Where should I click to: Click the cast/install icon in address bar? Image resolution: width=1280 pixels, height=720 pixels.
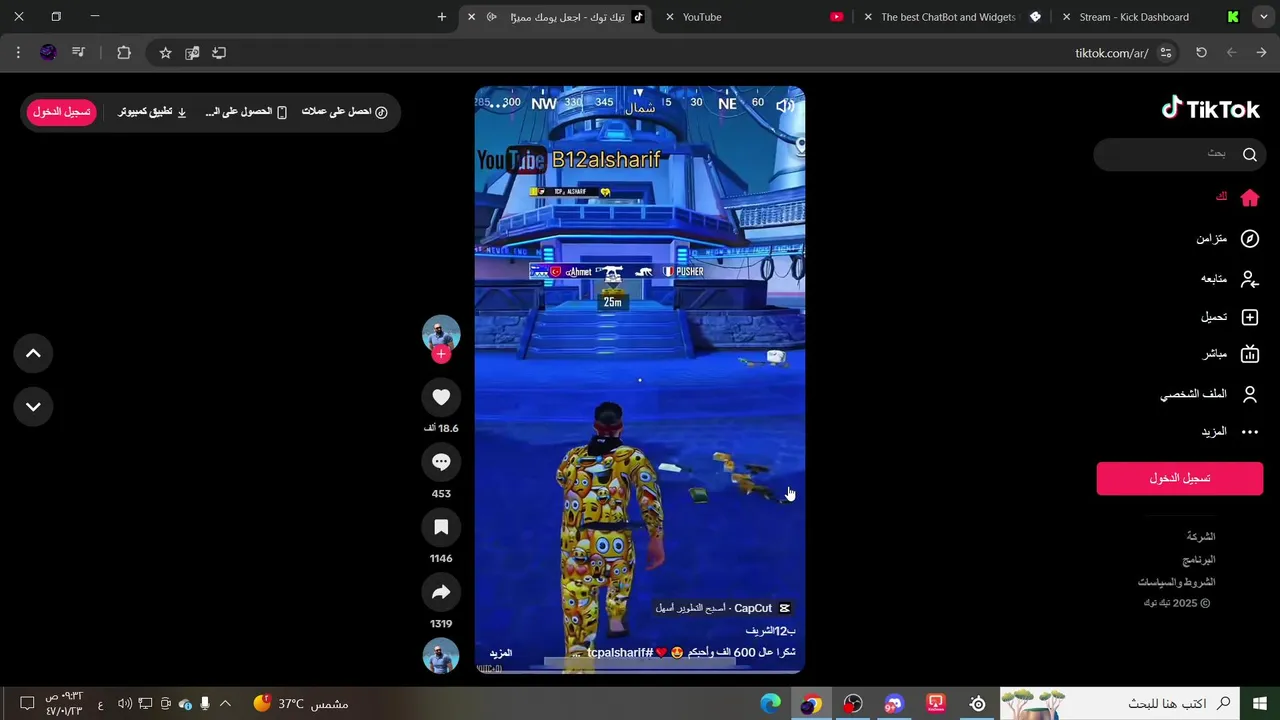219,53
